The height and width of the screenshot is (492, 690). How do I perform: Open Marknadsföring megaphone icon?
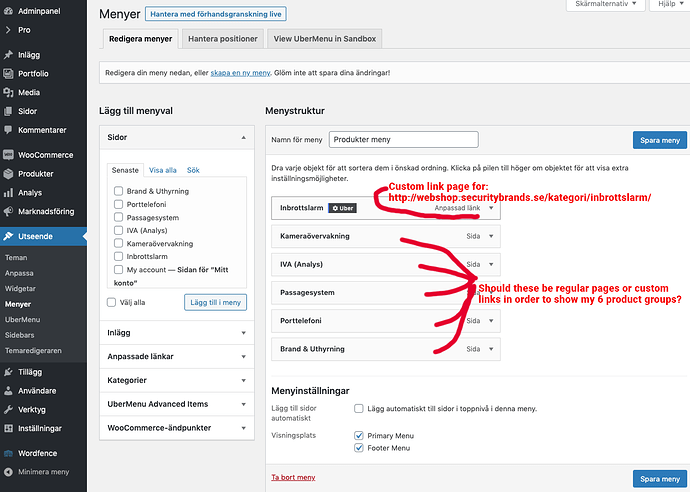point(9,212)
